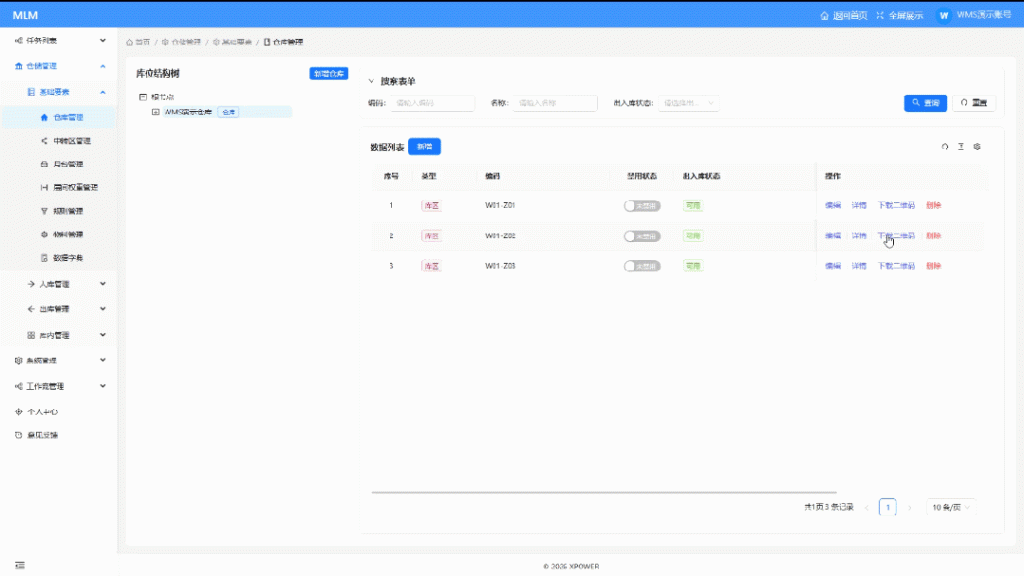Toggle the disable switch for W01-Z01
The width and height of the screenshot is (1024, 576).
pyautogui.click(x=641, y=206)
